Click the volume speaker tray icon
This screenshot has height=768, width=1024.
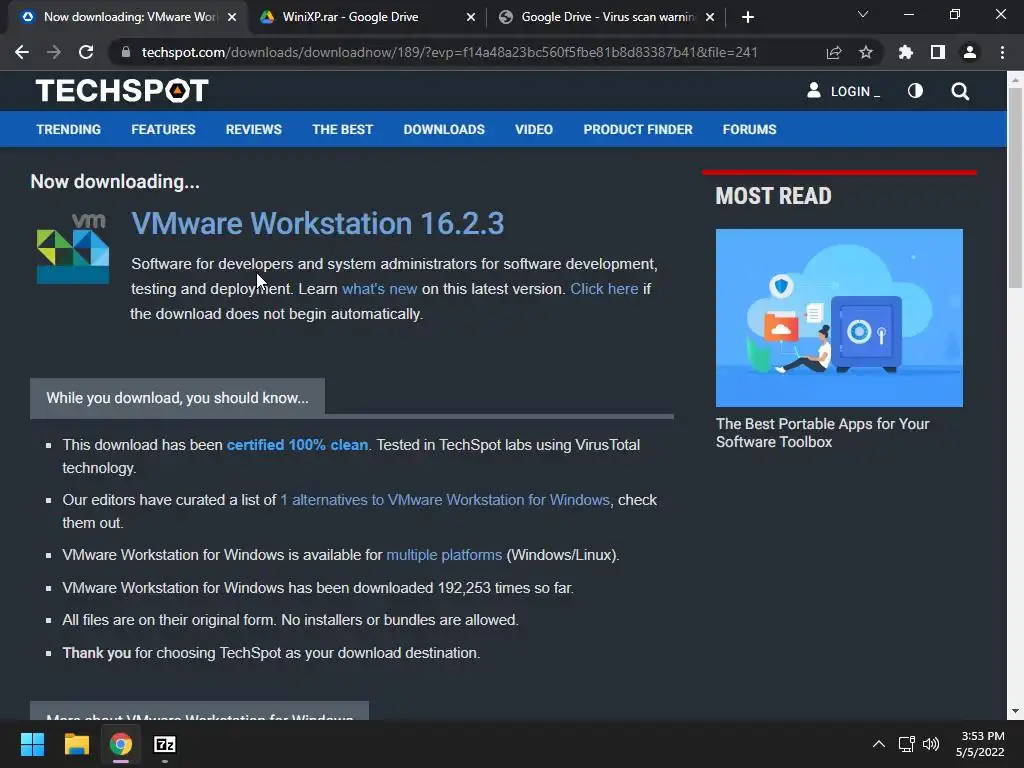[931, 744]
